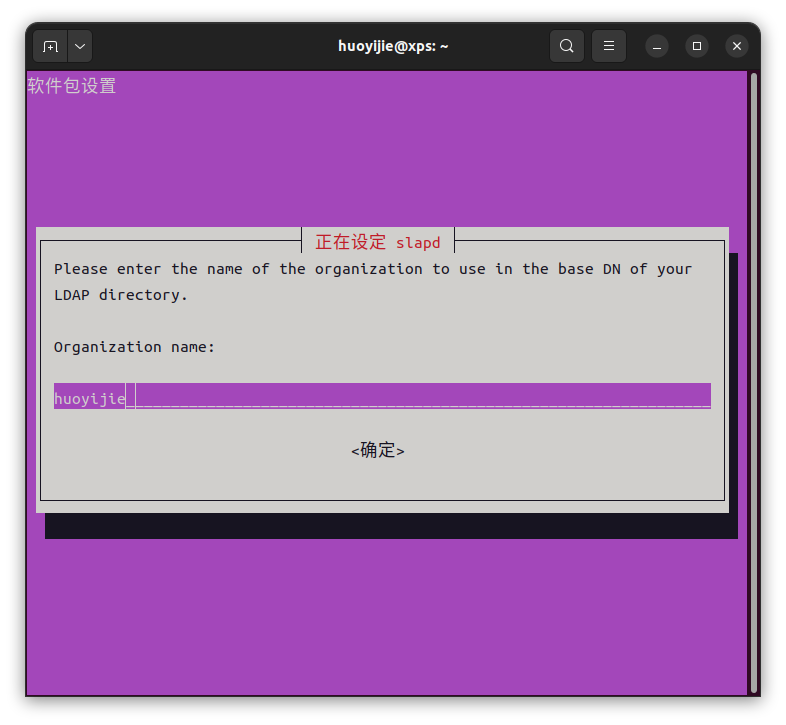Click the dark shadow strip under the dialog
The height and width of the screenshot is (725, 786).
tap(390, 526)
